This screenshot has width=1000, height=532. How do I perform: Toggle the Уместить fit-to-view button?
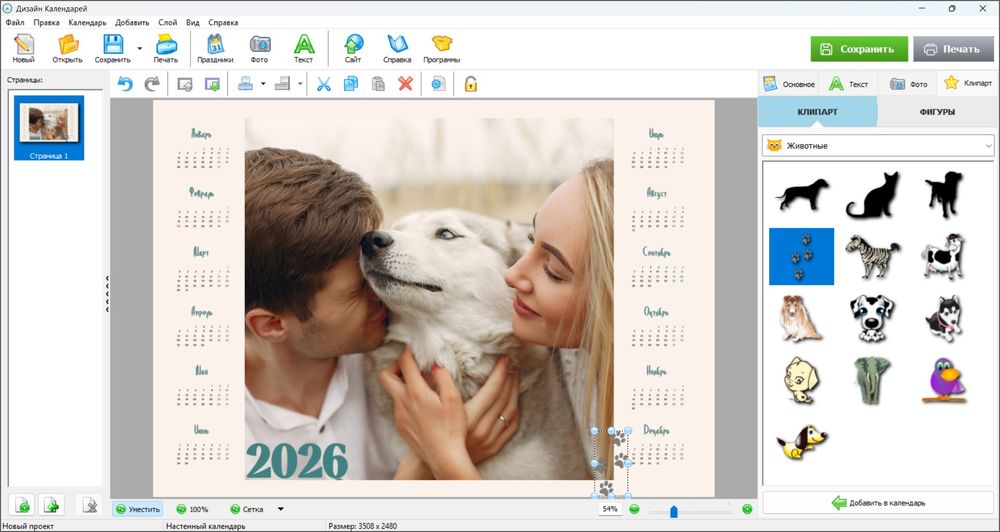[x=137, y=509]
